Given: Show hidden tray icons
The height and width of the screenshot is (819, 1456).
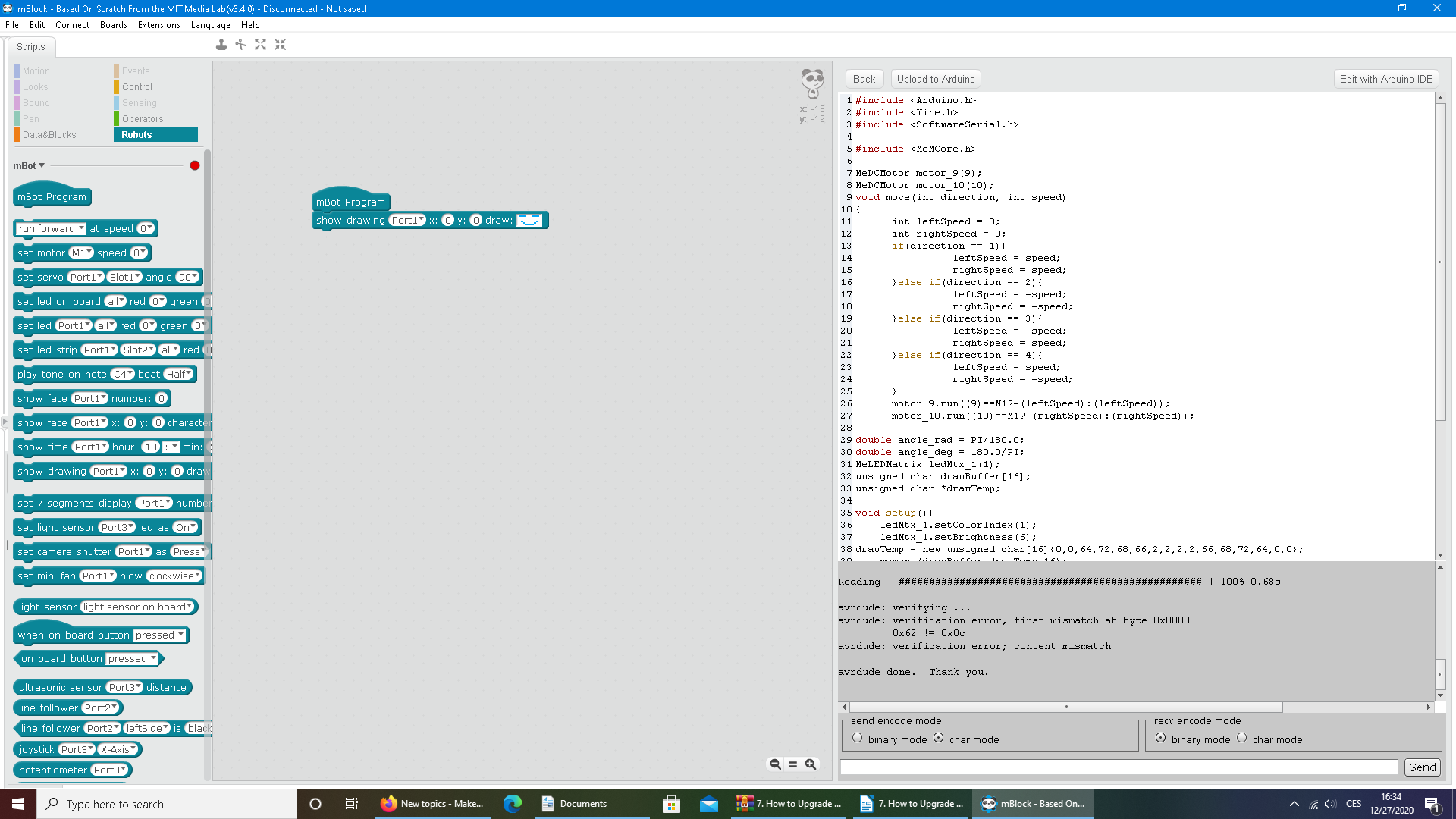Looking at the screenshot, I should [x=1294, y=804].
